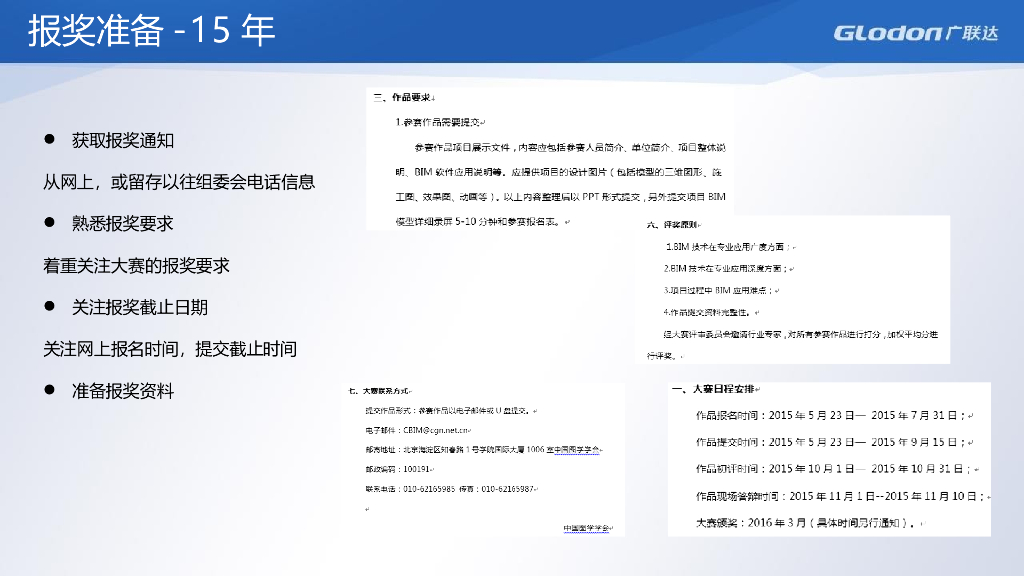Click the 作品提交时间 deadline line

tap(830, 441)
